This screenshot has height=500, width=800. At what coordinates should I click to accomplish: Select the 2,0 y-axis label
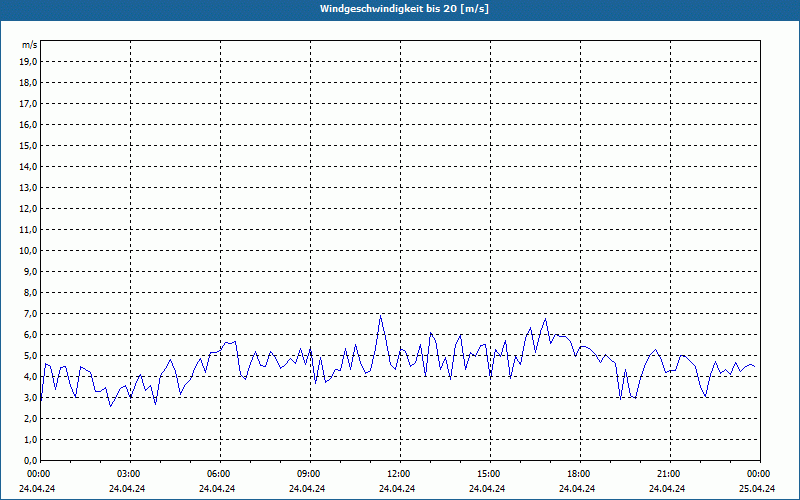[30, 418]
